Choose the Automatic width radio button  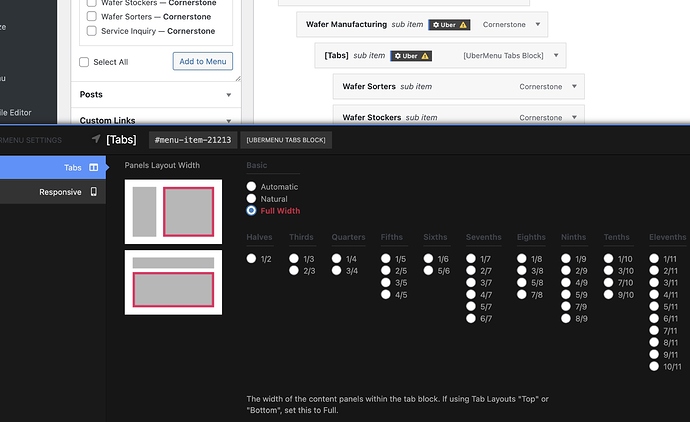[251, 187]
